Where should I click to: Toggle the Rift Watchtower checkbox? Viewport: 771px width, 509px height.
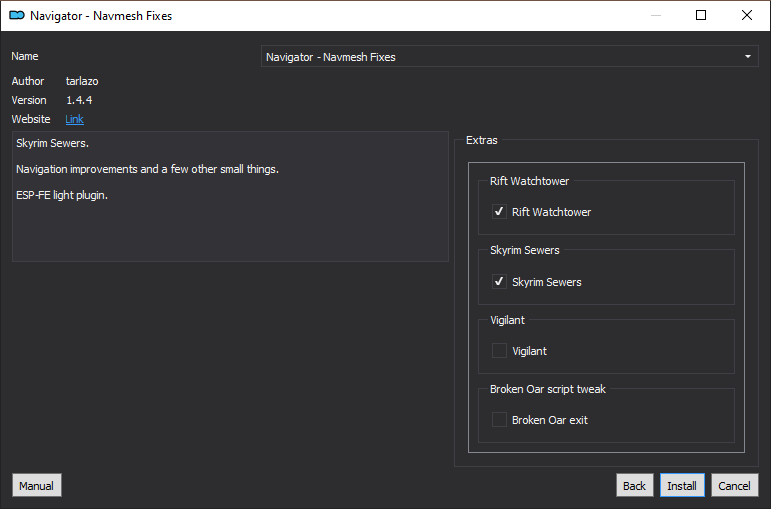click(499, 212)
